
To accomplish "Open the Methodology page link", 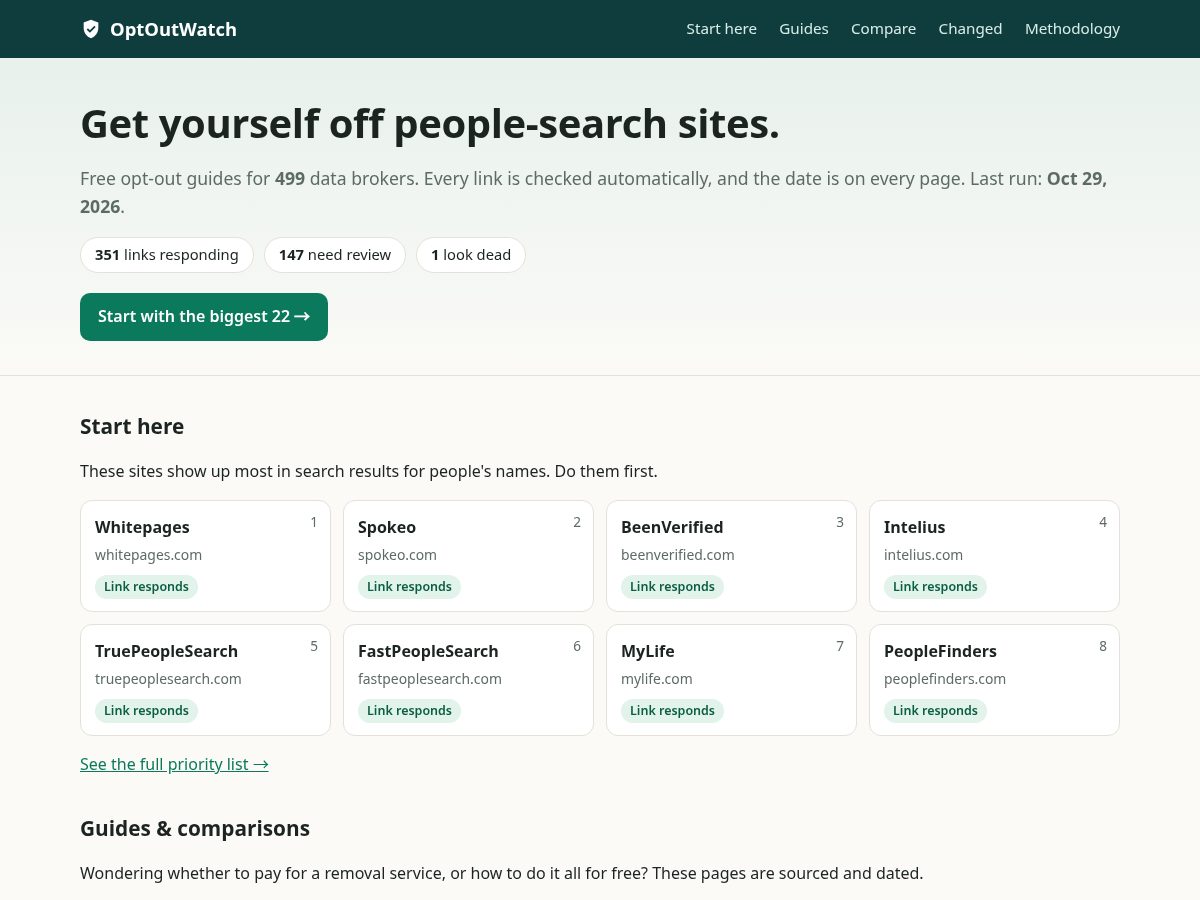I will pyautogui.click(x=1072, y=29).
